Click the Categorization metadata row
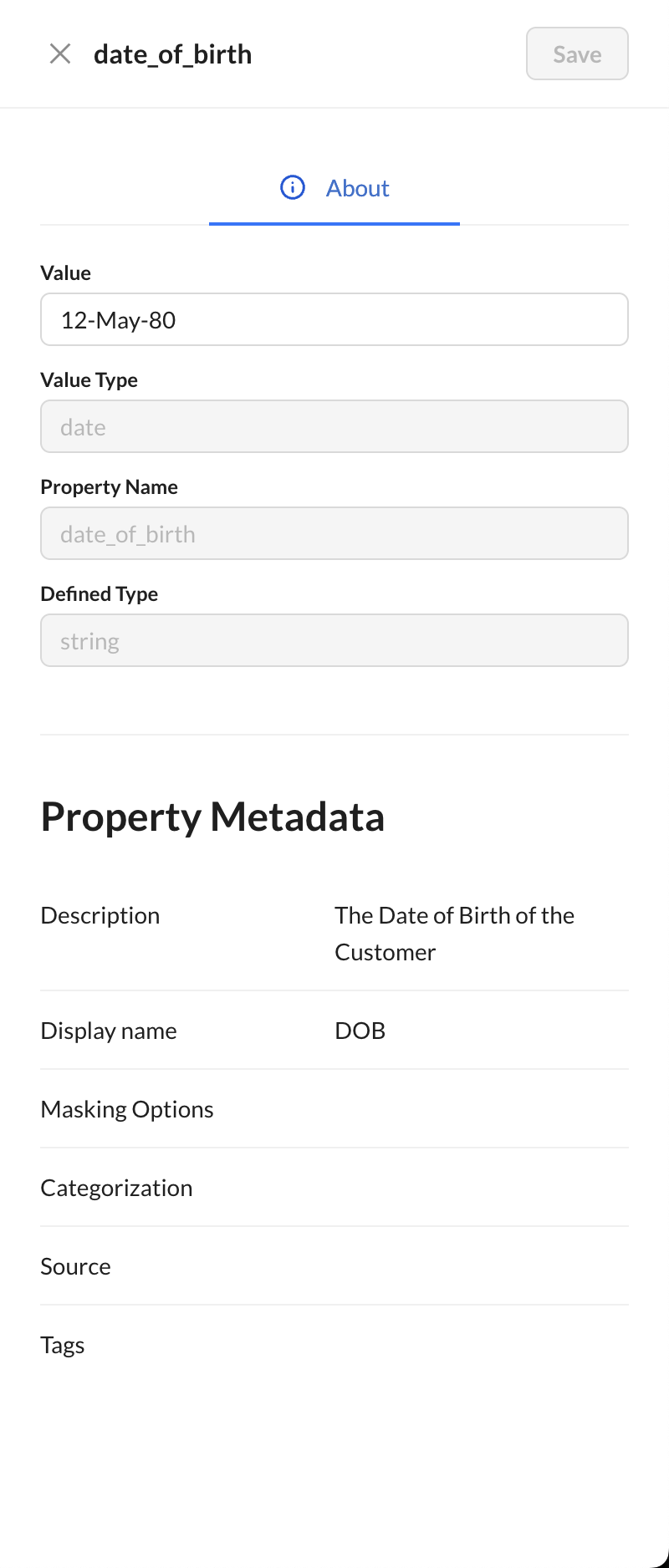 point(117,1189)
